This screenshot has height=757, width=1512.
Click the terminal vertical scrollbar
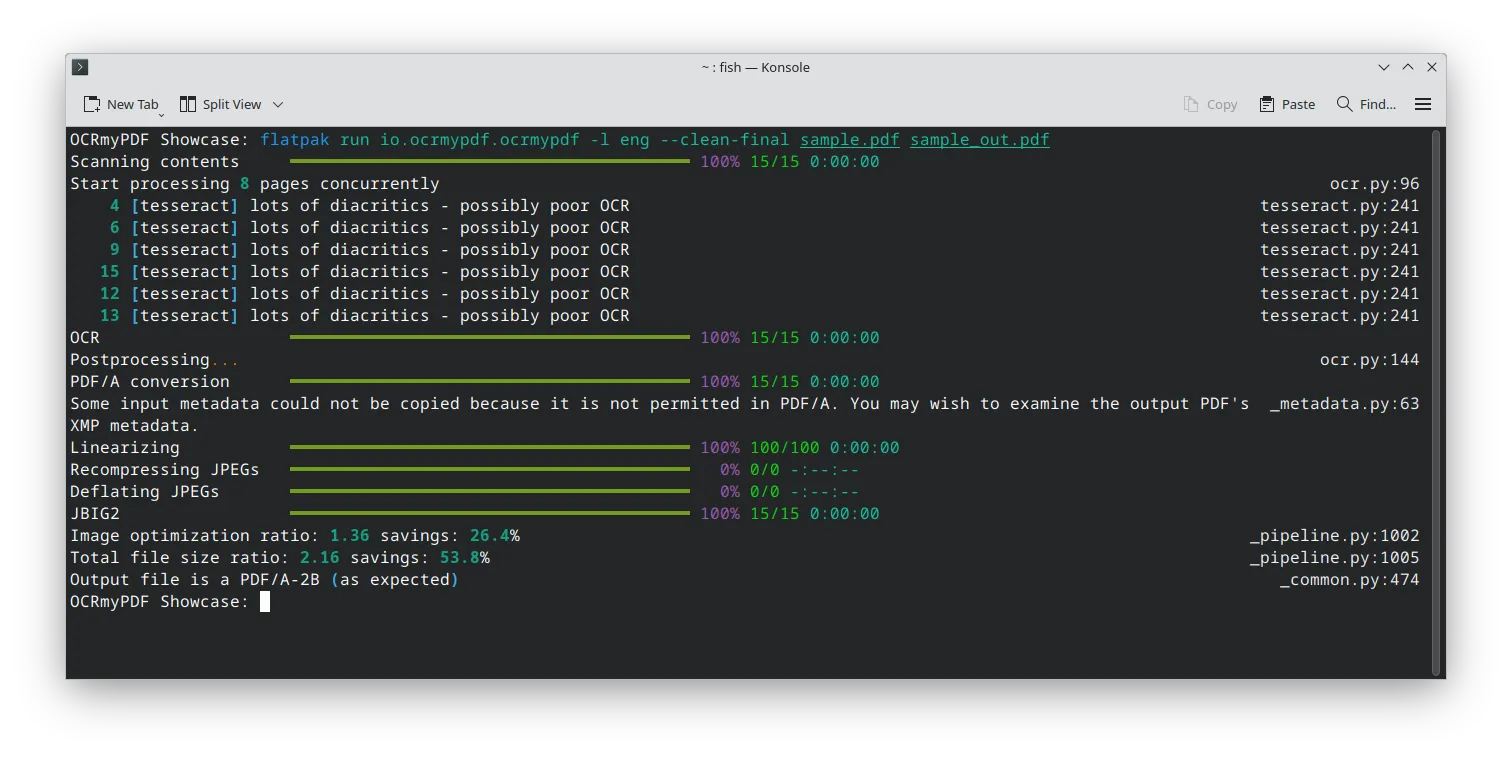click(x=1438, y=402)
